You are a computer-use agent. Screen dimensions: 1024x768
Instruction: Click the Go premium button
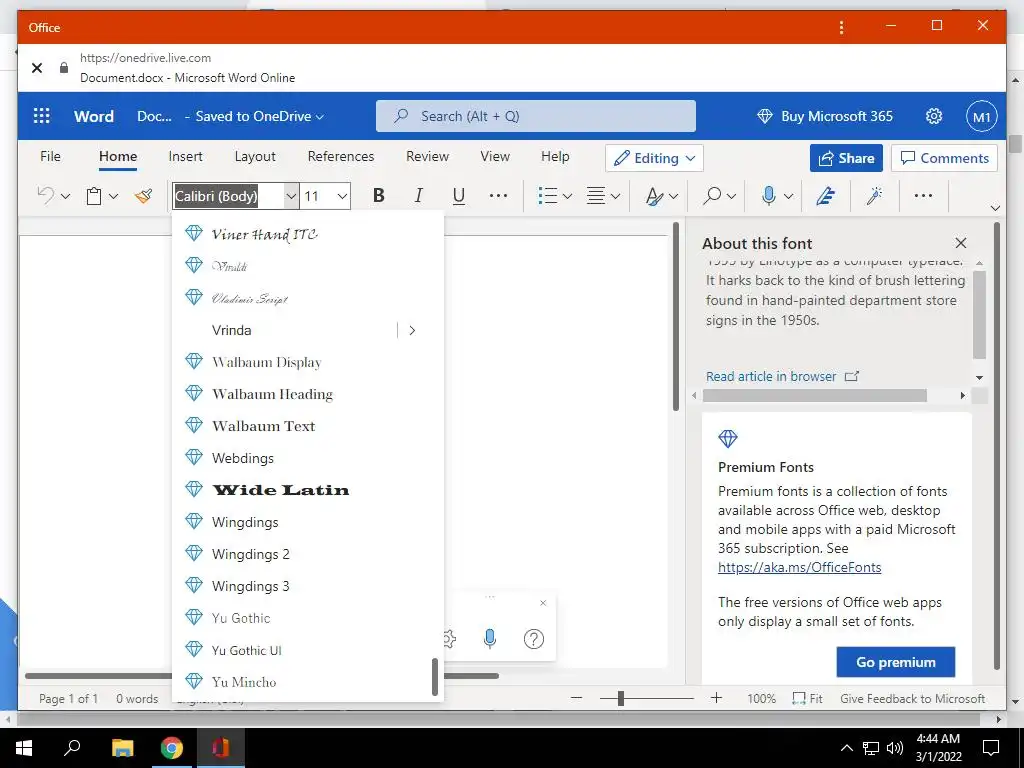coord(895,662)
